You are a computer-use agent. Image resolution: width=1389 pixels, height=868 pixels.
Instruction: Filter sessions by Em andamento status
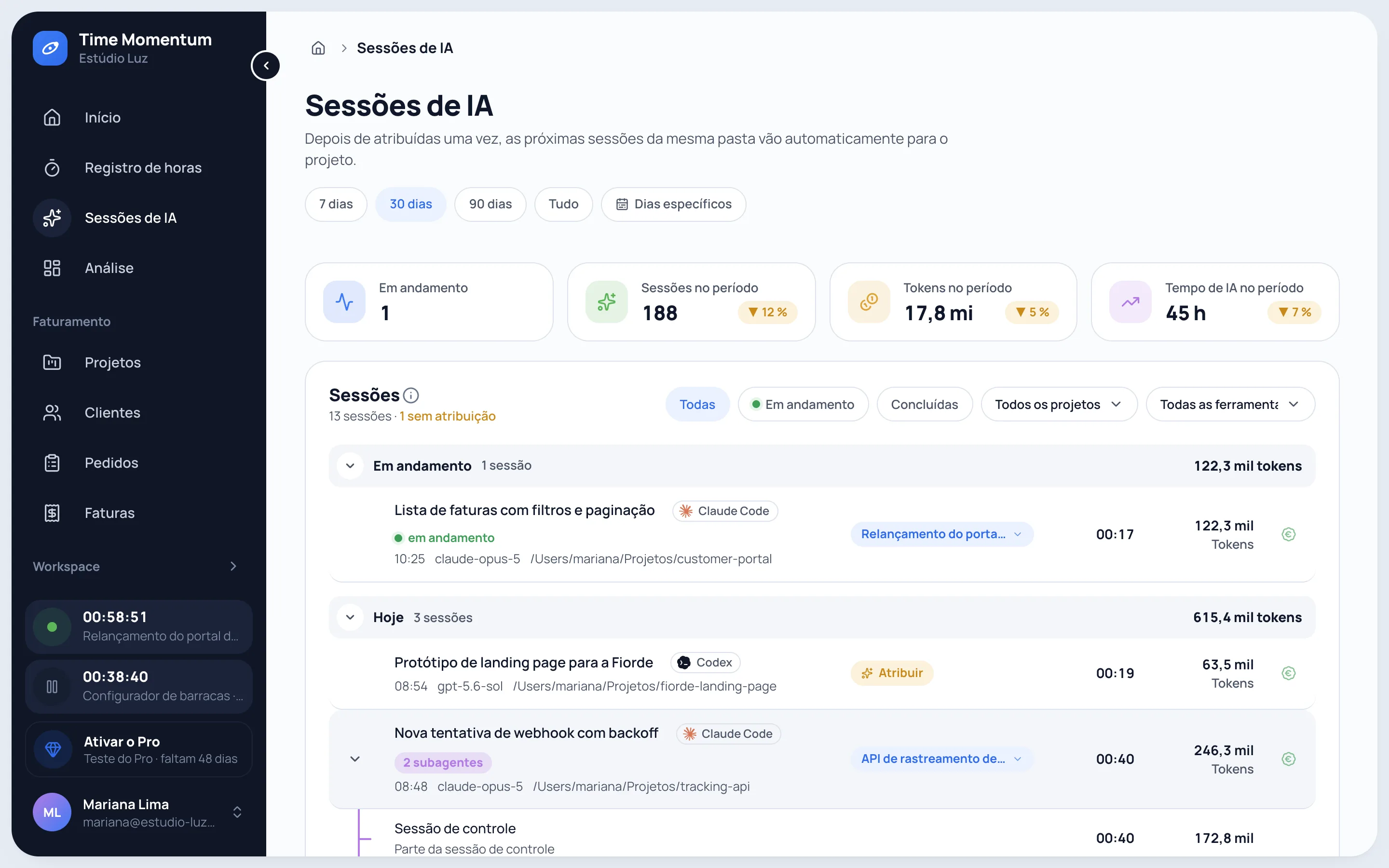(x=803, y=404)
